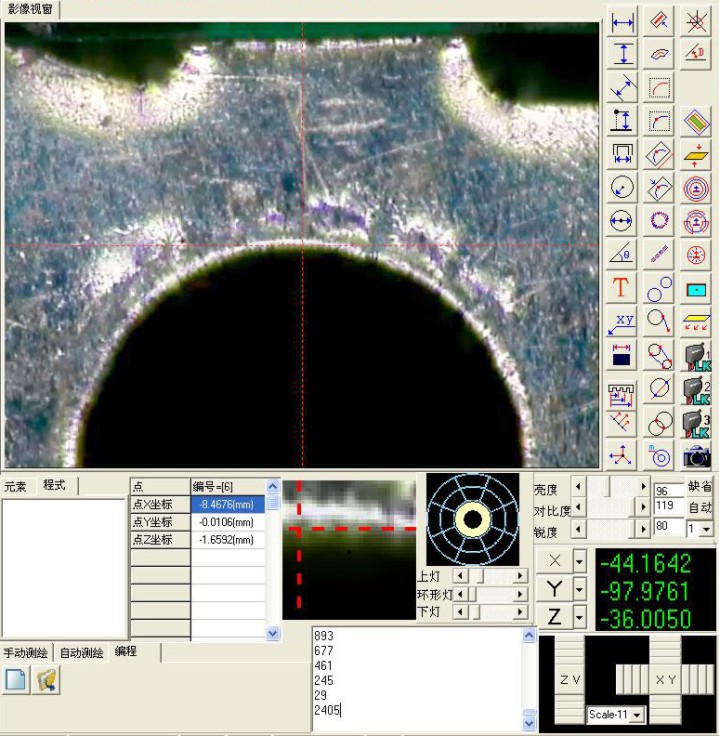719x736 pixels.
Task: Click the angle measurement tool icon
Action: 622,253
